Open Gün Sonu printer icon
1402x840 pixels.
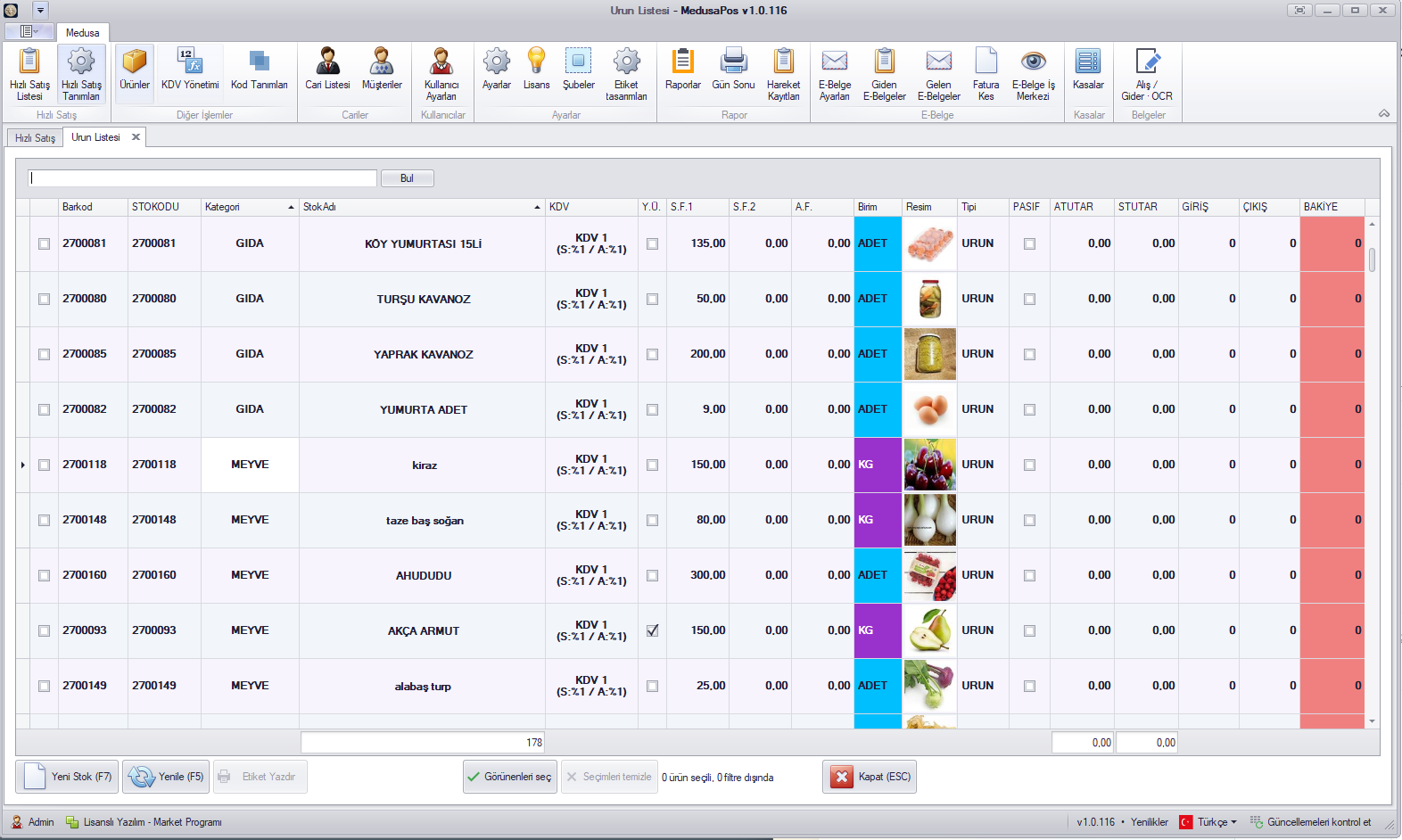[733, 70]
